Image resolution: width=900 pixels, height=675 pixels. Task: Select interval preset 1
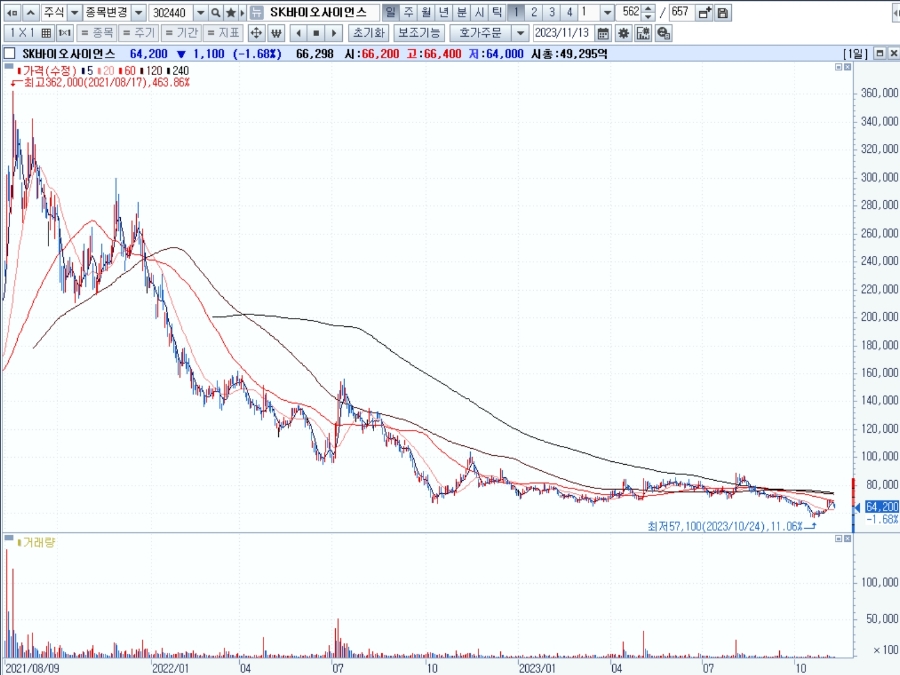tap(516, 12)
